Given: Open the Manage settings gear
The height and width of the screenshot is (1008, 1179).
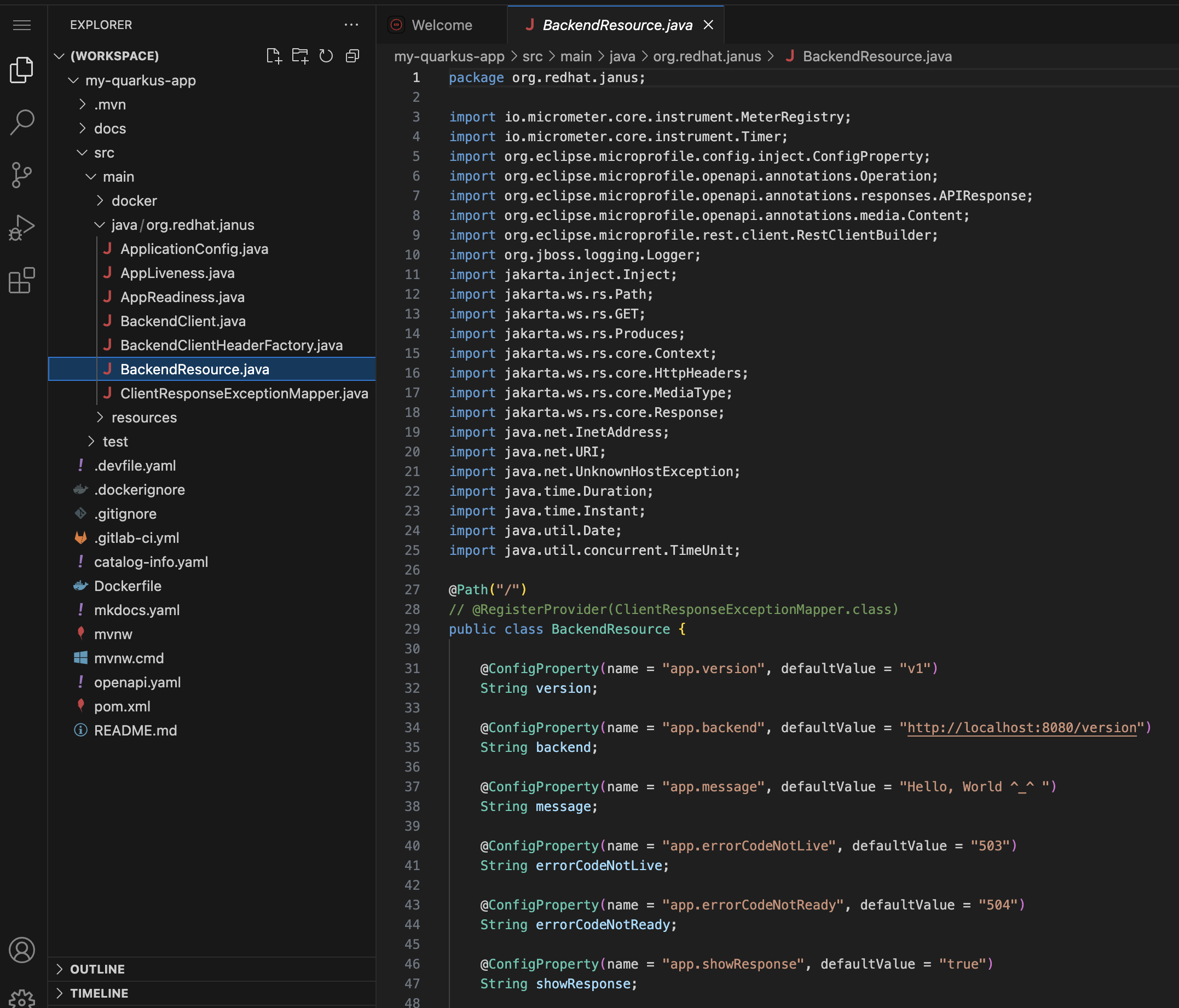Looking at the screenshot, I should pyautogui.click(x=22, y=998).
